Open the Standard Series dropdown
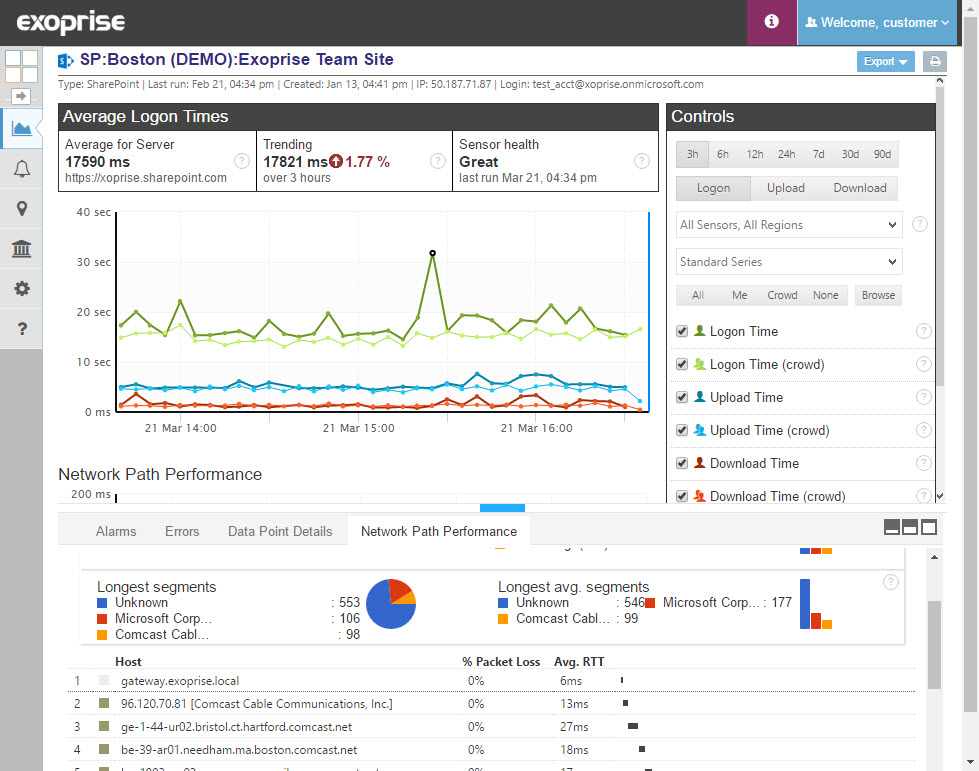Screen dimensions: 979x771 [789, 262]
